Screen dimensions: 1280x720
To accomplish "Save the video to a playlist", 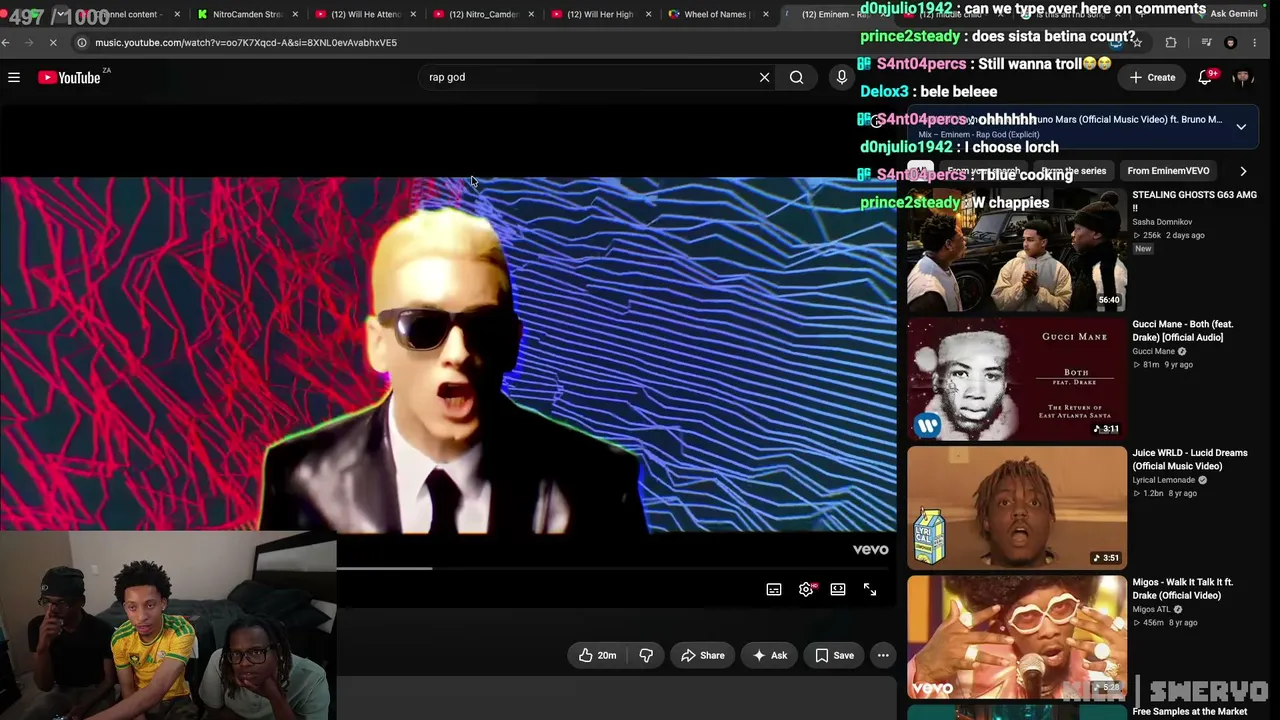I will pyautogui.click(x=834, y=655).
